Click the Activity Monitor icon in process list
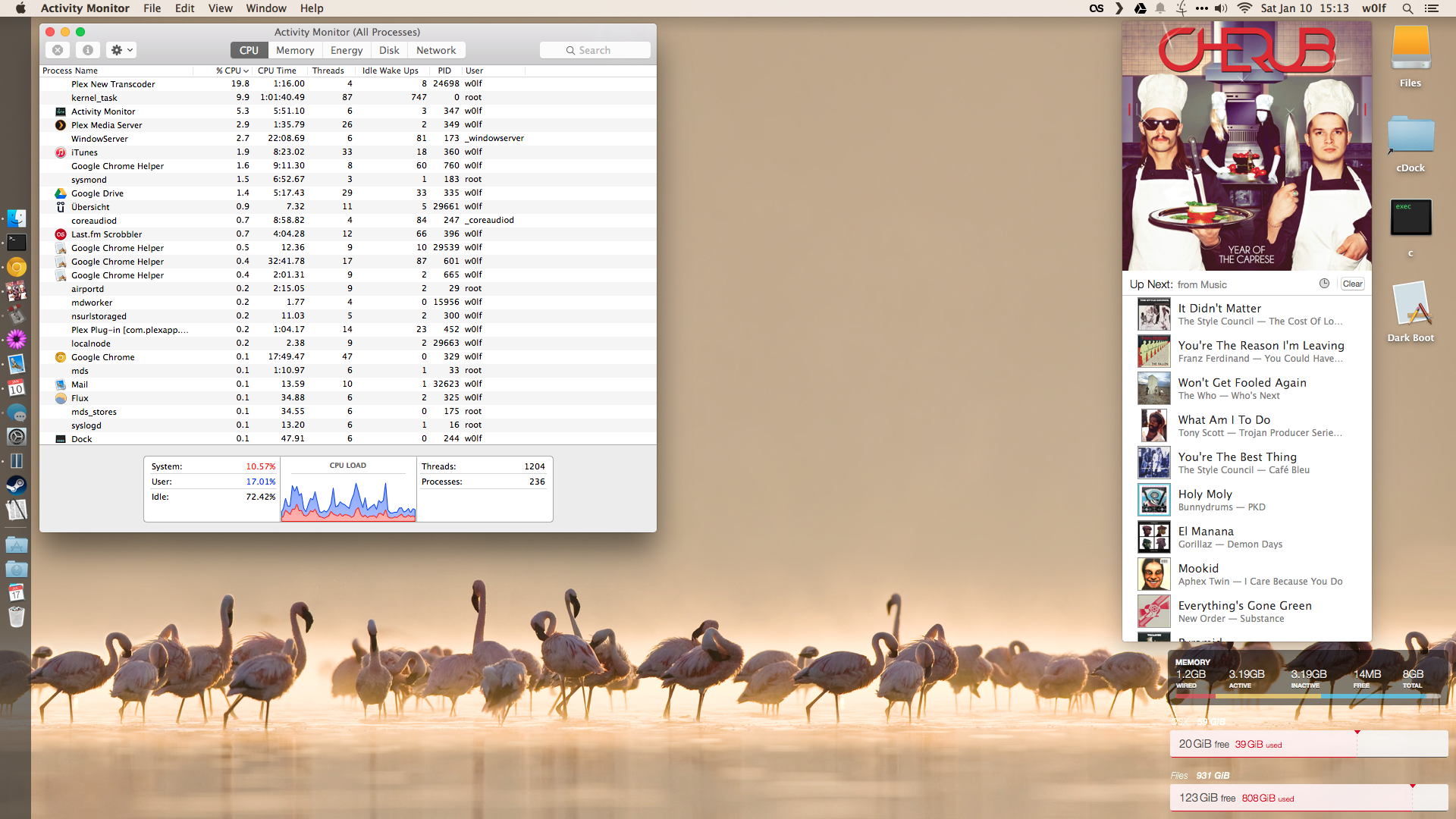This screenshot has width=1456, height=819. click(x=61, y=111)
